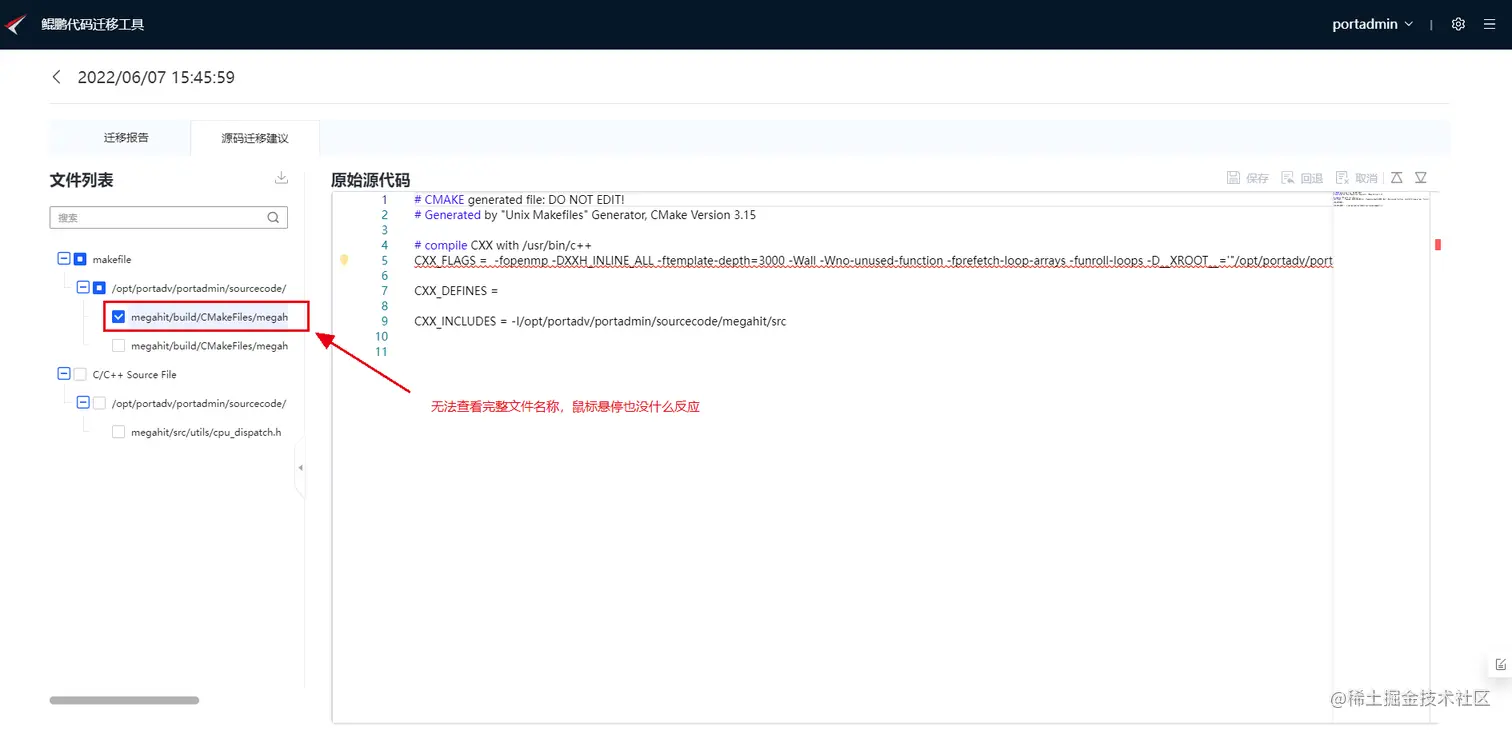Open the portadmin user dropdown
This screenshot has height=730, width=1512.
coord(1372,24)
